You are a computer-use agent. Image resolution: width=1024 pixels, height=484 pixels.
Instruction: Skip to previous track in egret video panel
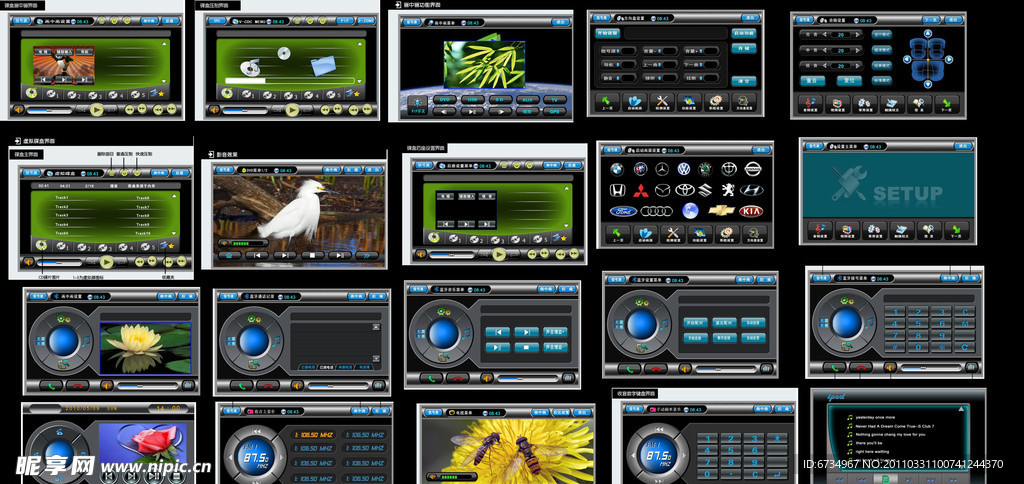tap(257, 255)
